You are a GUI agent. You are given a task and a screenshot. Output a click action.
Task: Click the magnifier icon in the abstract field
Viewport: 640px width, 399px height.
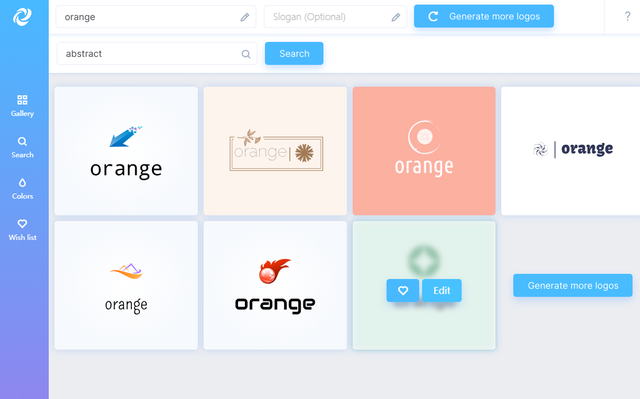pos(246,54)
